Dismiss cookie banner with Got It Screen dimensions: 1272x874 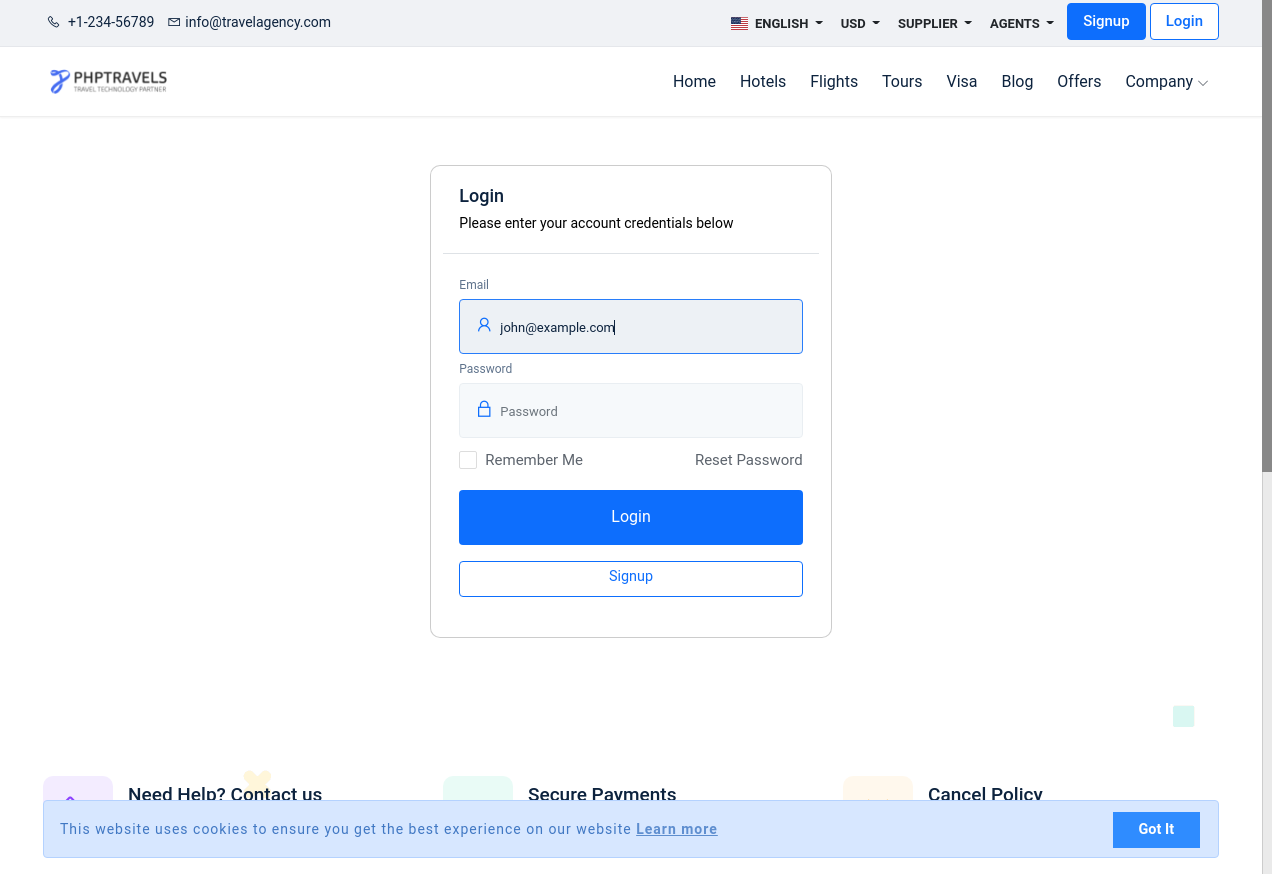(x=1155, y=829)
